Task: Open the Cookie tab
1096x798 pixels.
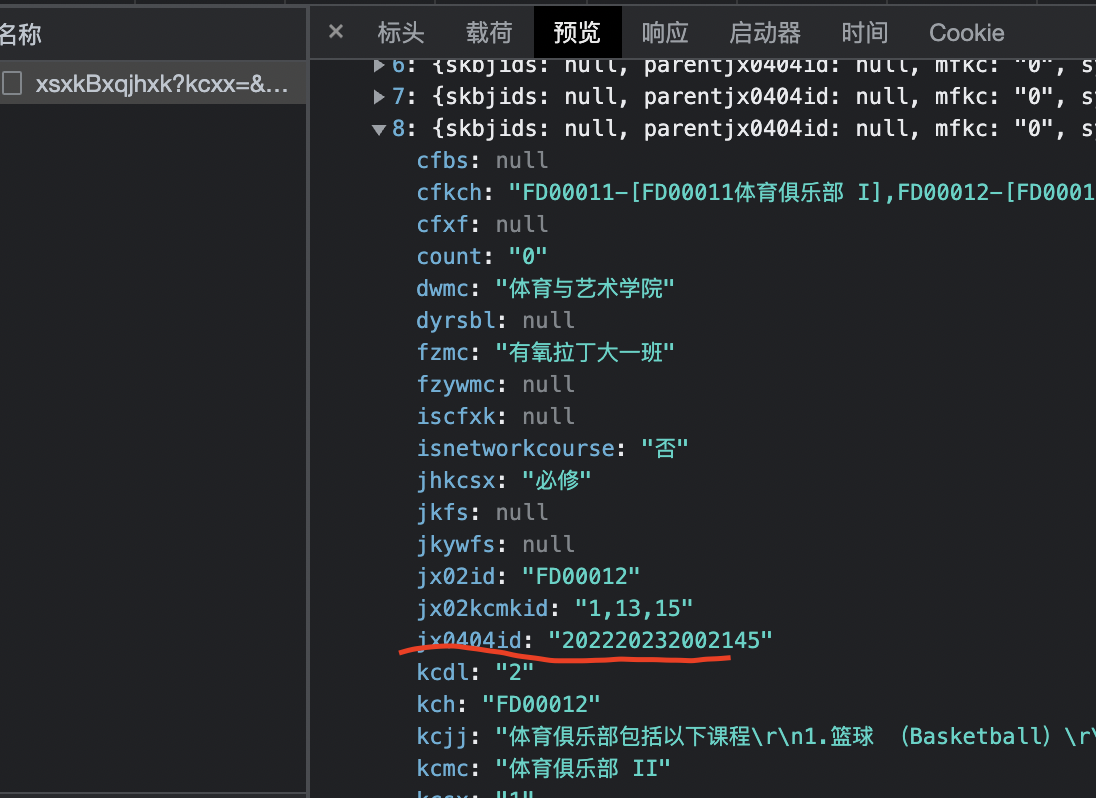Action: pyautogui.click(x=966, y=32)
